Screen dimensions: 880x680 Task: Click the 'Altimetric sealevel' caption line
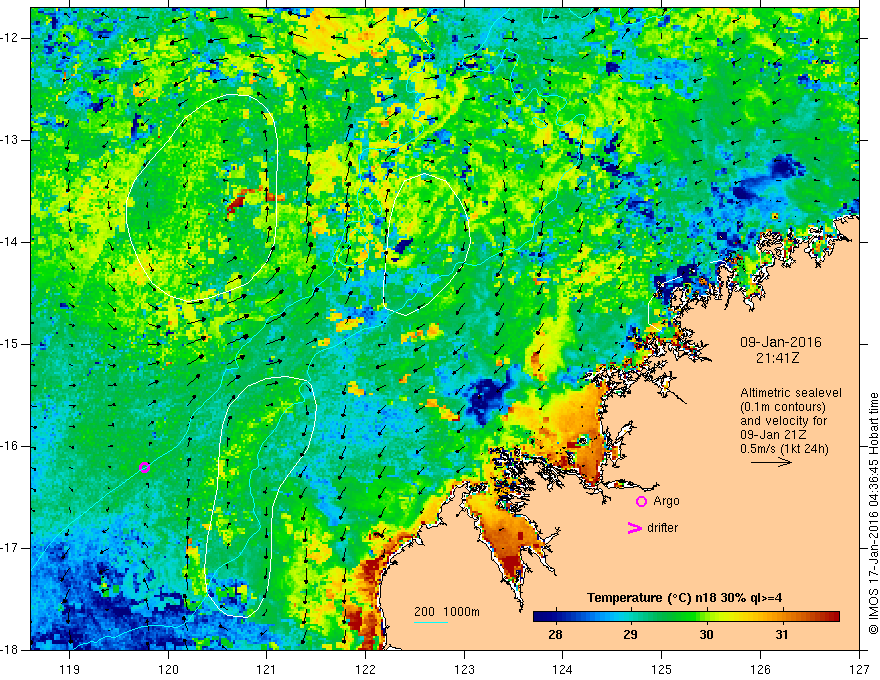[x=791, y=393]
